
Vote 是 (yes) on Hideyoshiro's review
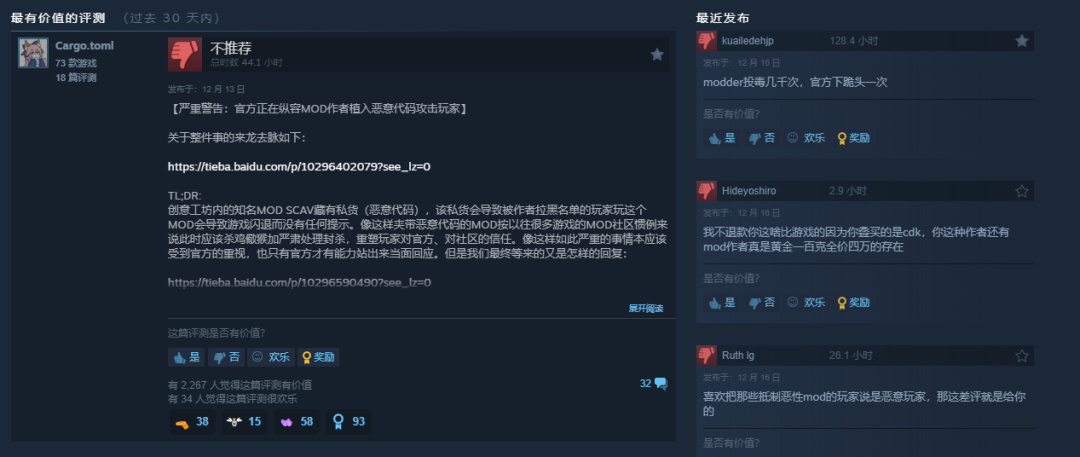[x=721, y=302]
